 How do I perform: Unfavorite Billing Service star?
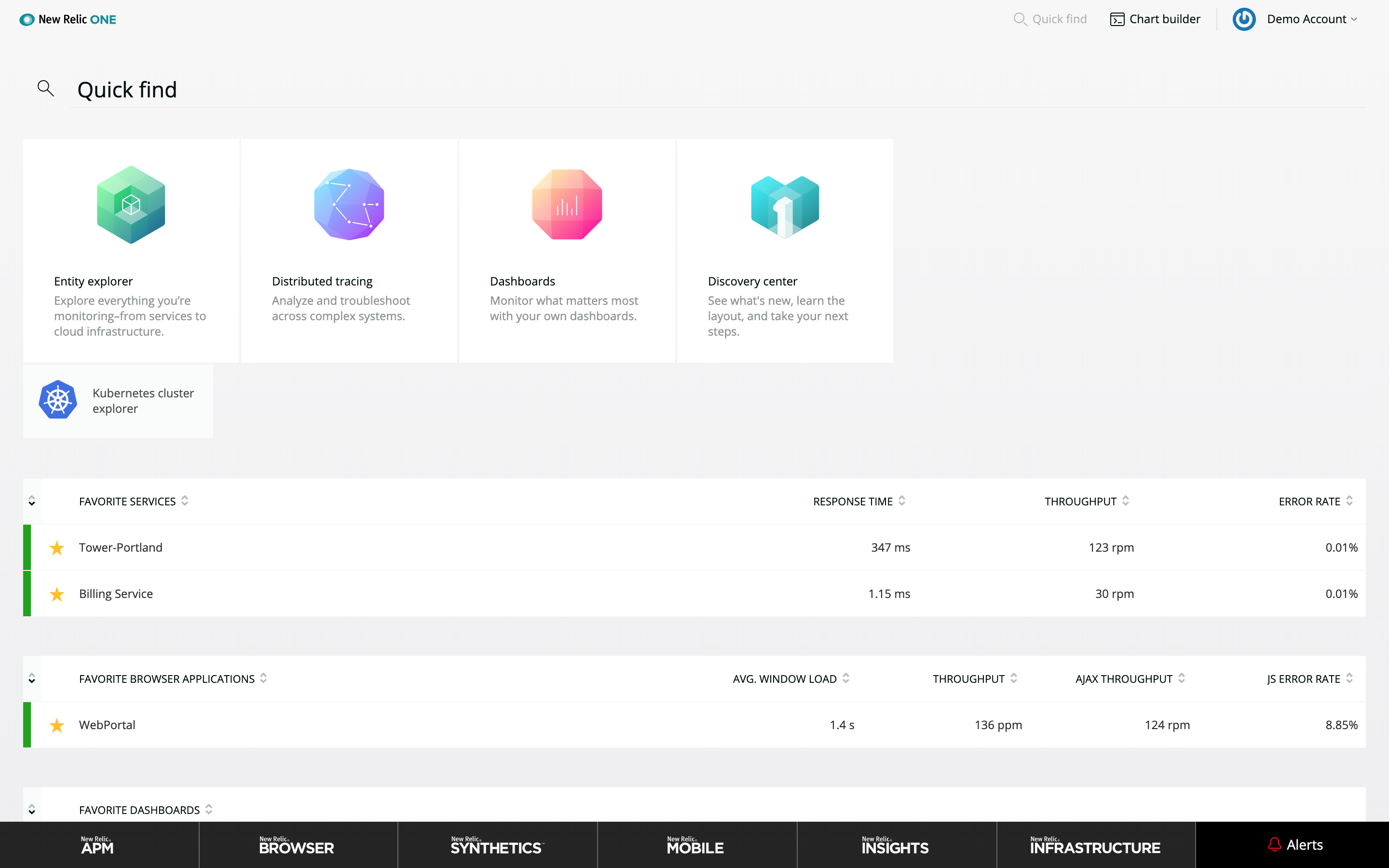(x=57, y=594)
